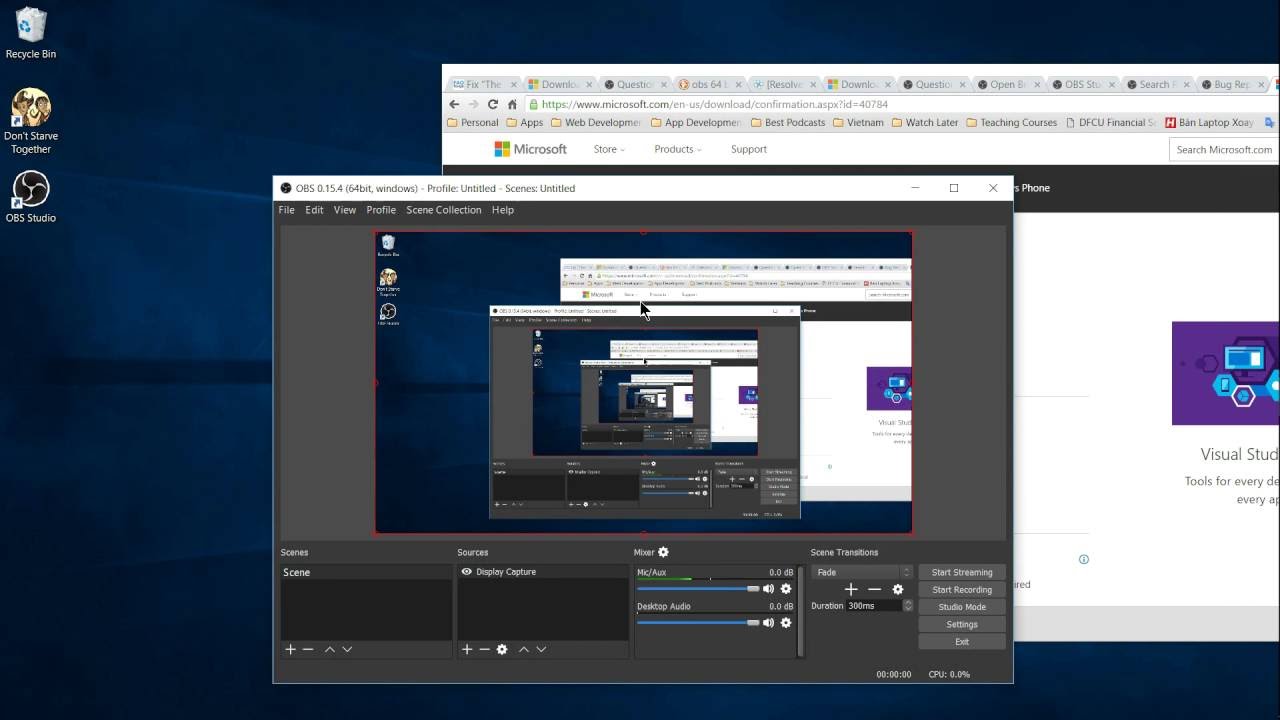Expand the Products dropdown on Microsoft site
This screenshot has height=720, width=1280.
pyautogui.click(x=678, y=149)
